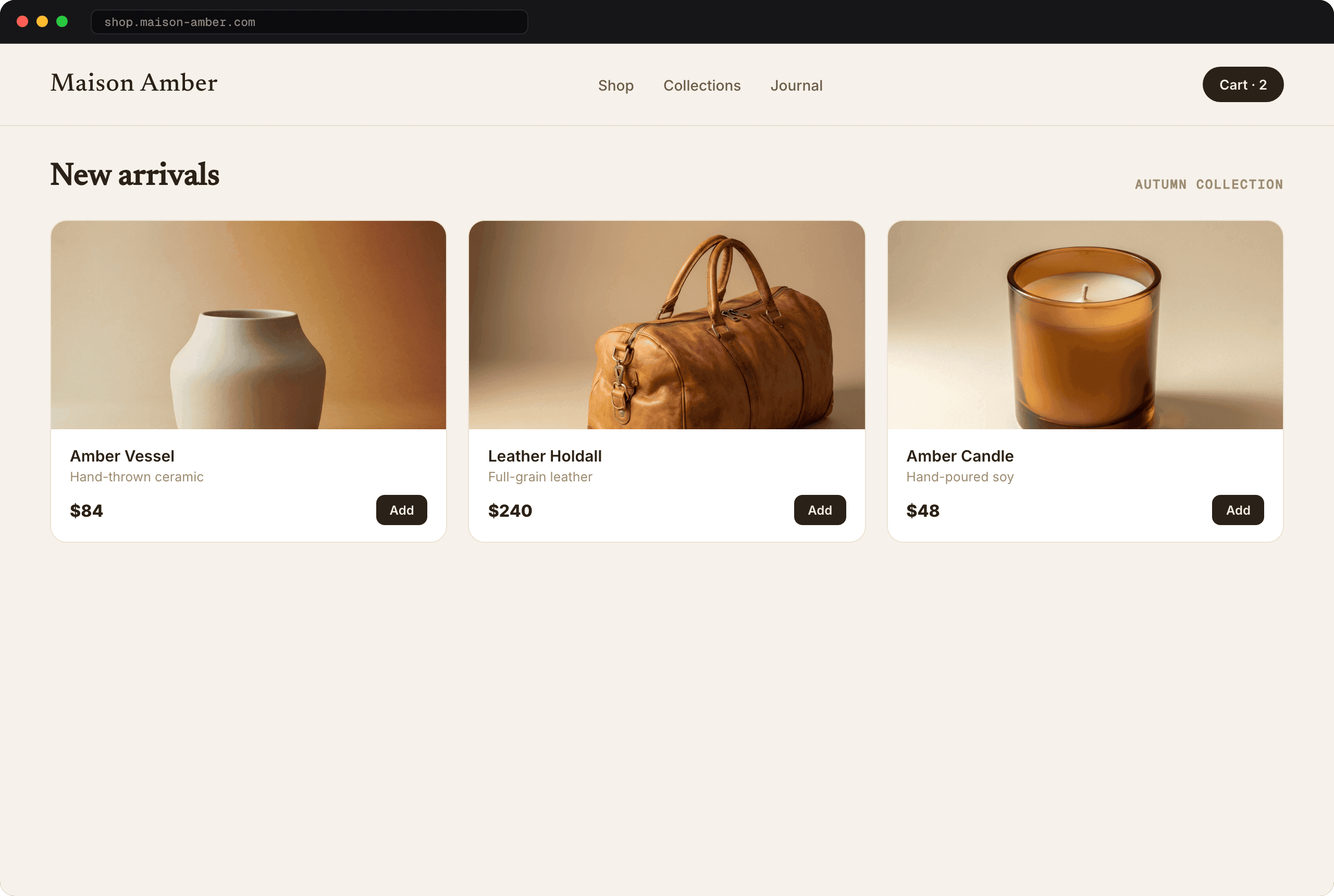Focus the shop.maison-amber.com address bar
This screenshot has width=1334, height=896.
point(309,22)
